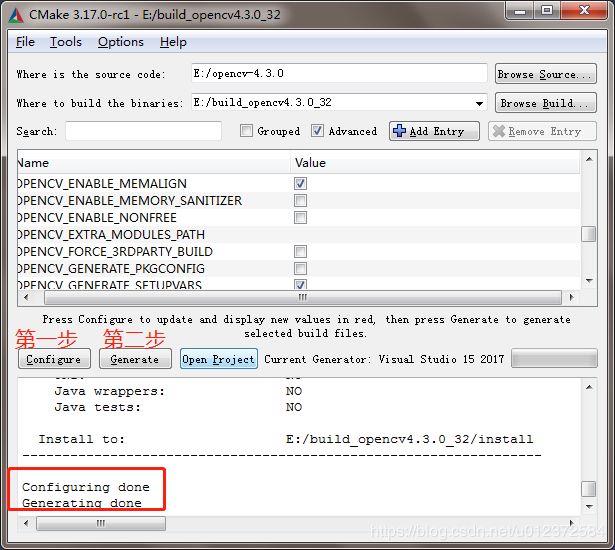Screen dimensions: 615x550
Task: Select OPENCV_ENABLE_MEMALIGN entry name
Action: tap(102, 184)
